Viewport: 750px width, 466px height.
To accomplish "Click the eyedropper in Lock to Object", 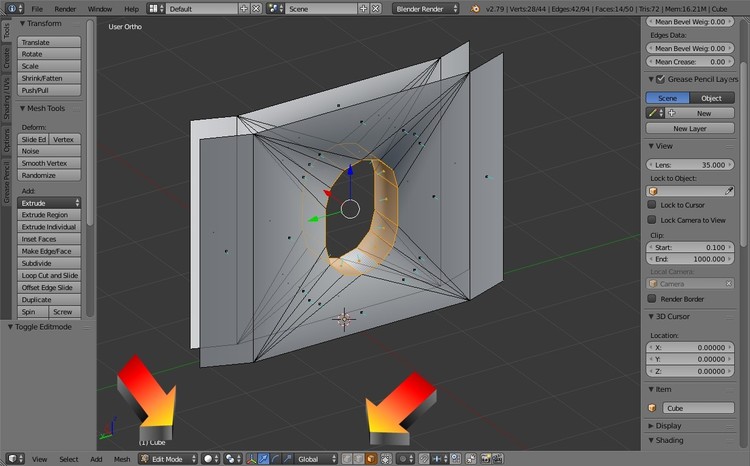I will (x=729, y=190).
